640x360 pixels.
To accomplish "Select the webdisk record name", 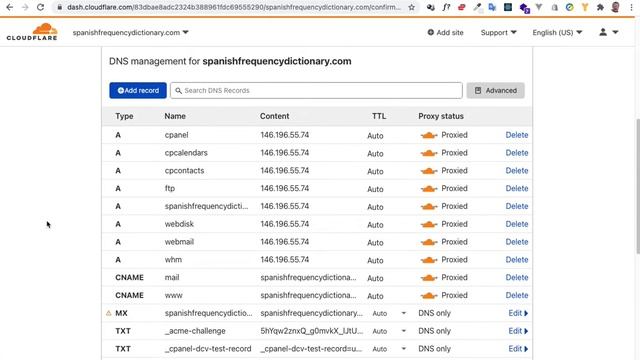I will pyautogui.click(x=179, y=224).
